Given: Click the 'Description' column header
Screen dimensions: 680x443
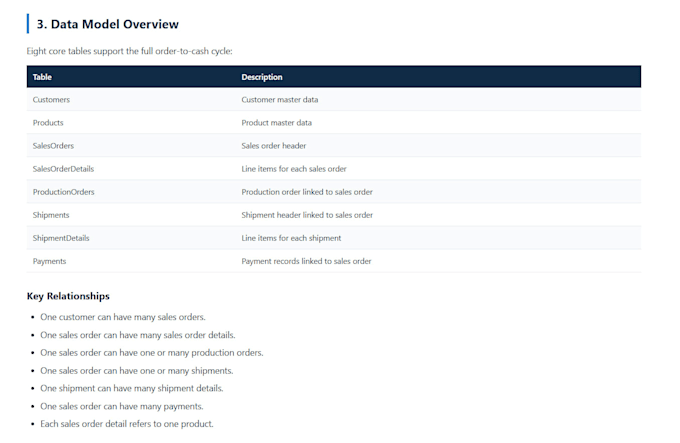Looking at the screenshot, I should (262, 77).
